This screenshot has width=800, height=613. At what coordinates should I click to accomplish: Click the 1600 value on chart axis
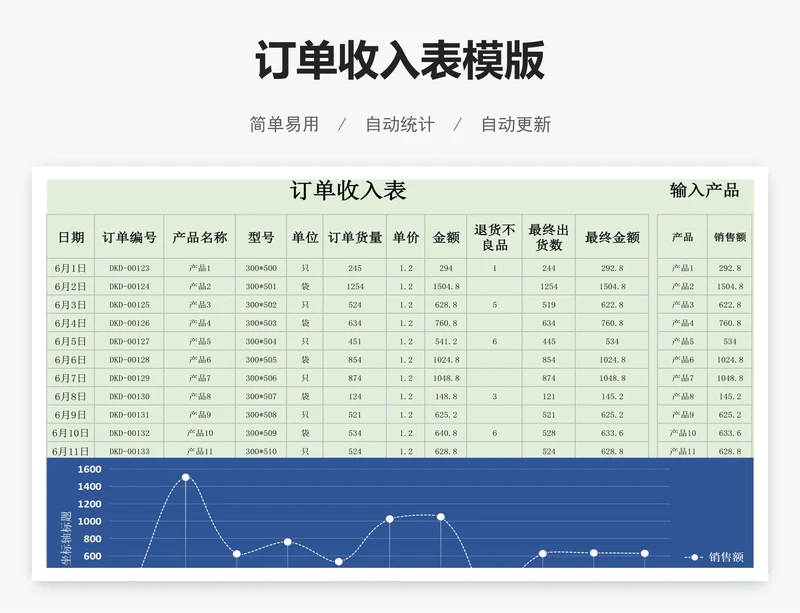click(x=89, y=470)
